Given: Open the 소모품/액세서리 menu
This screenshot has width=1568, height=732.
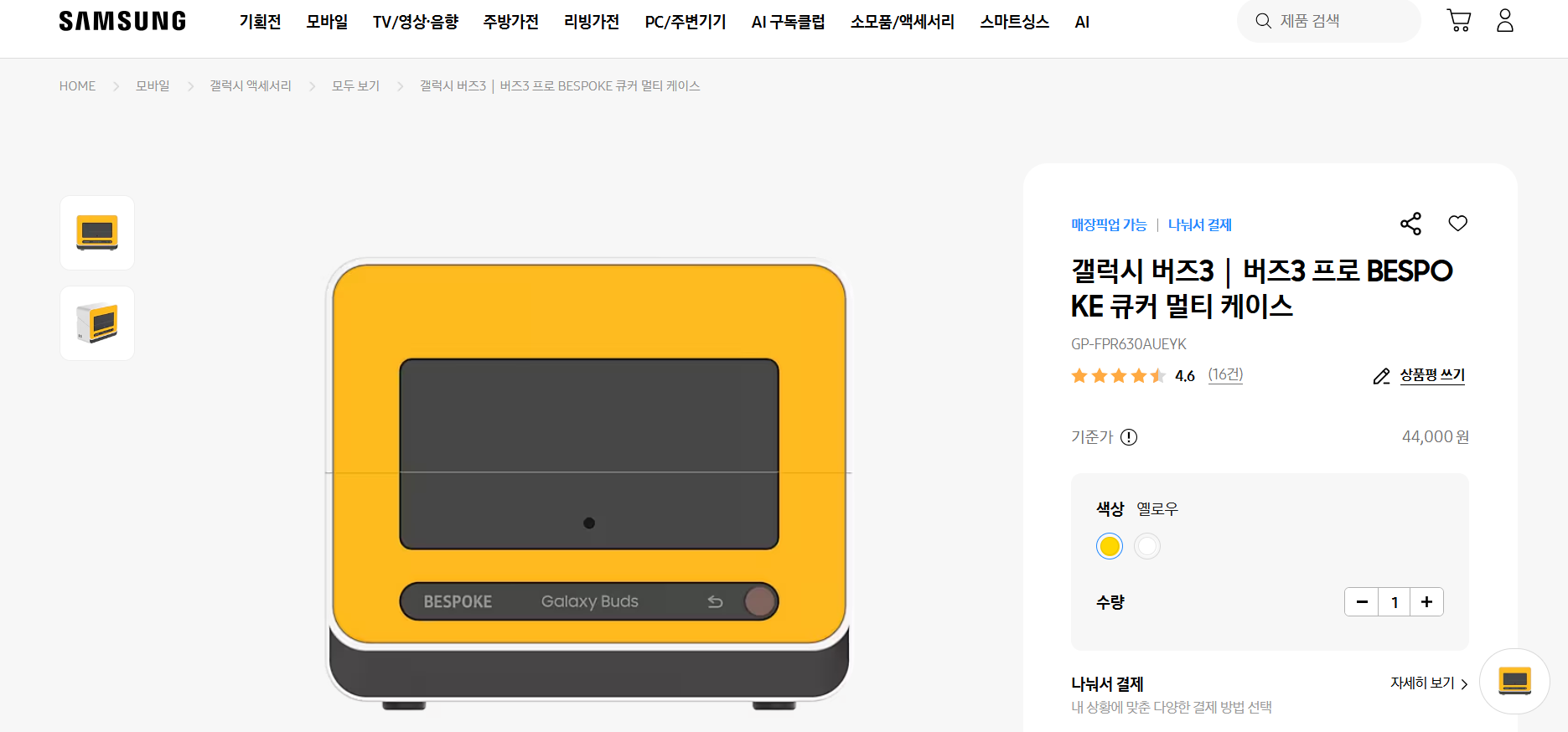Looking at the screenshot, I should point(903,22).
